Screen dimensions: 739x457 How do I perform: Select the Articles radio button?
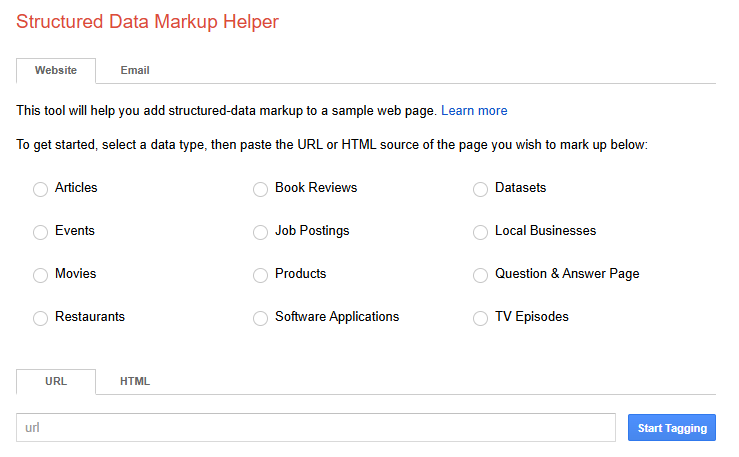pos(41,189)
